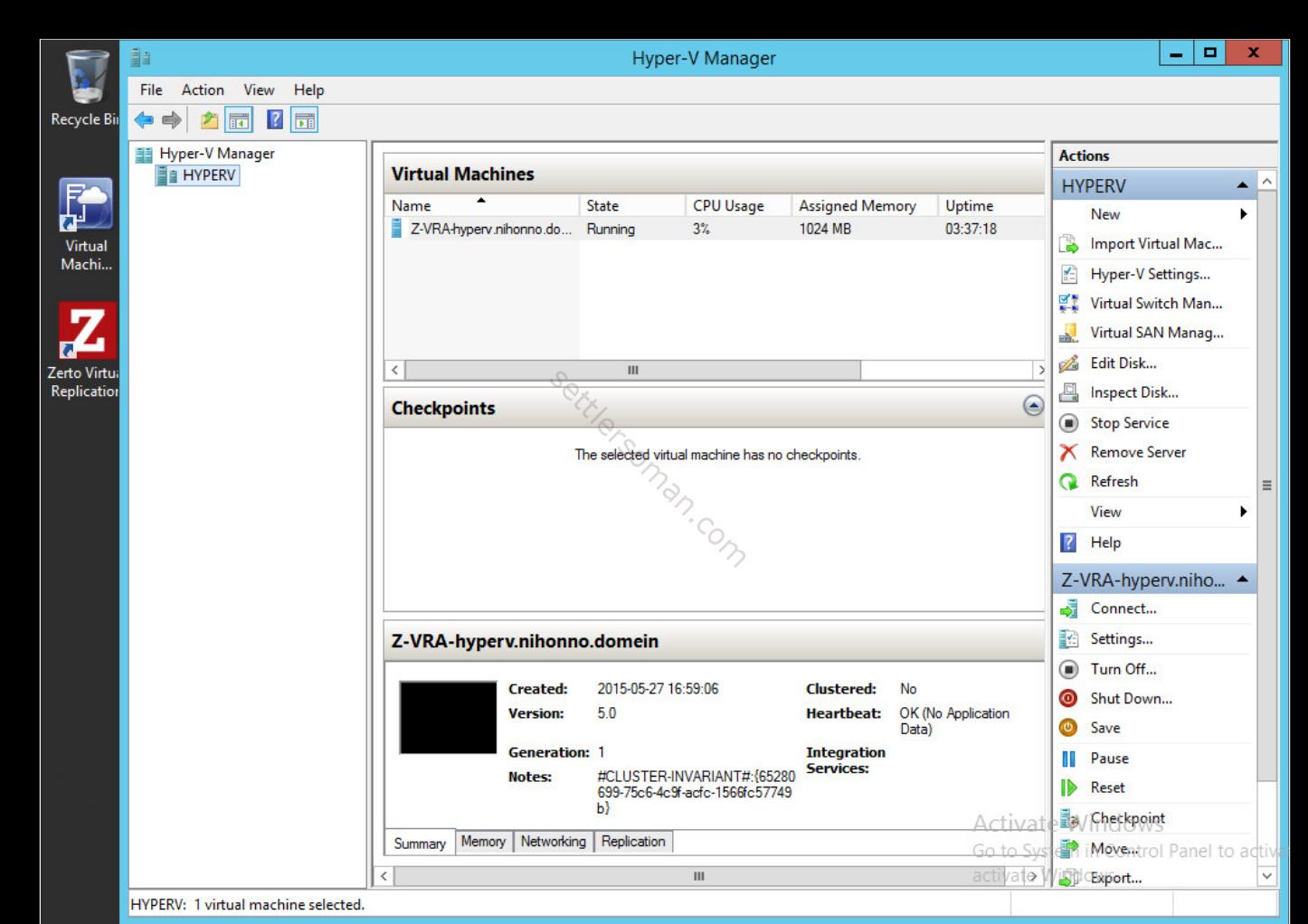Pause the running virtual machine
The width and height of the screenshot is (1308, 924).
[1109, 759]
